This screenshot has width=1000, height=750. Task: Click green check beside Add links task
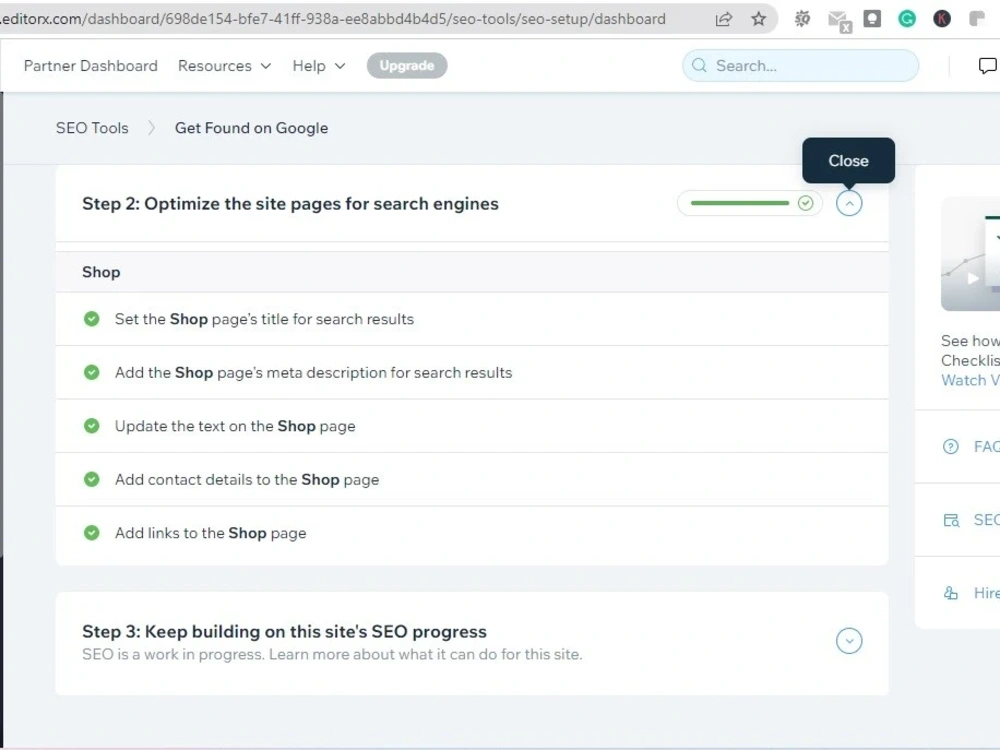(92, 533)
